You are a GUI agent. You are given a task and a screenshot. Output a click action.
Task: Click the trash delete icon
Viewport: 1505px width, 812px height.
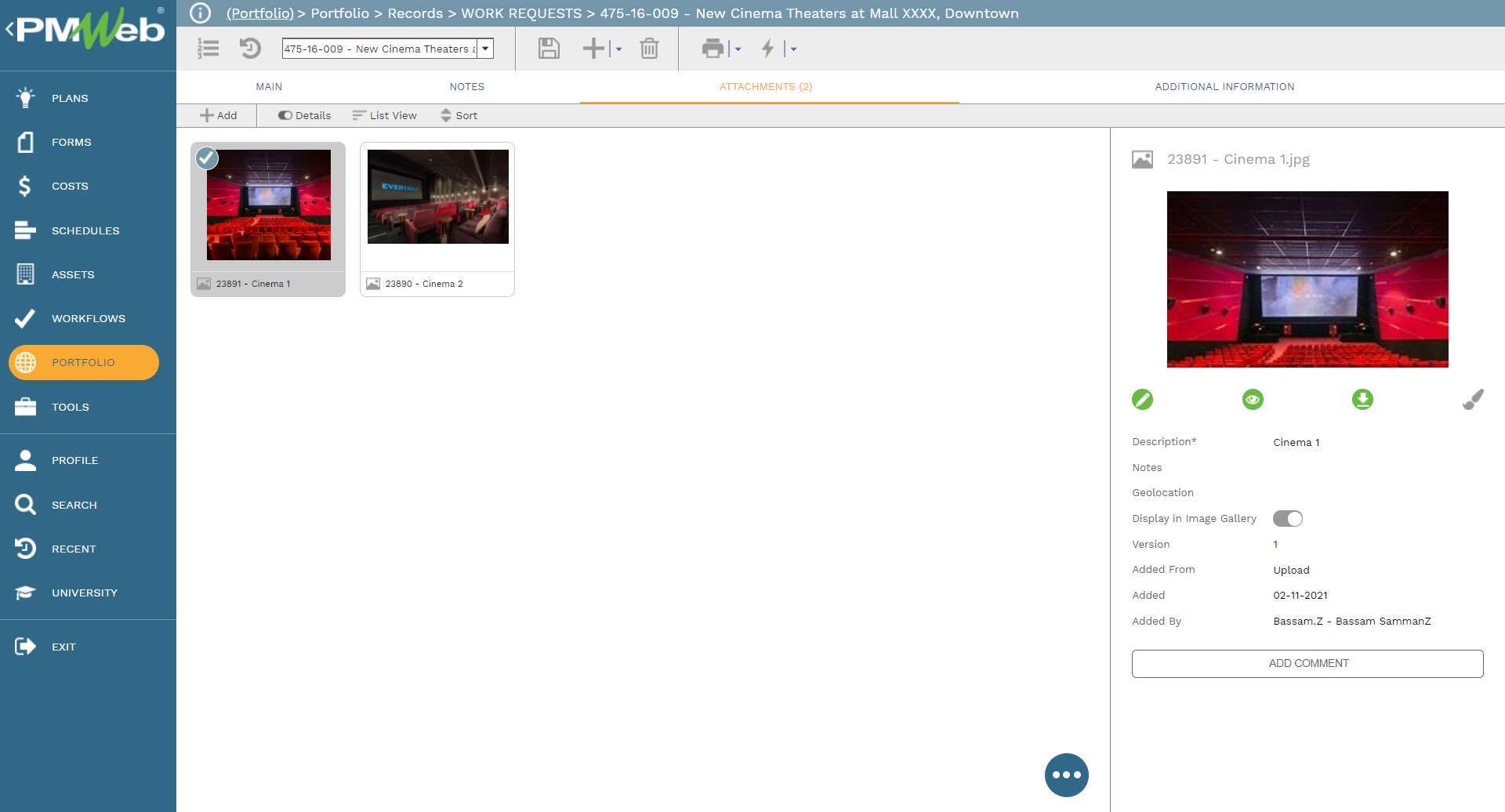click(x=649, y=49)
